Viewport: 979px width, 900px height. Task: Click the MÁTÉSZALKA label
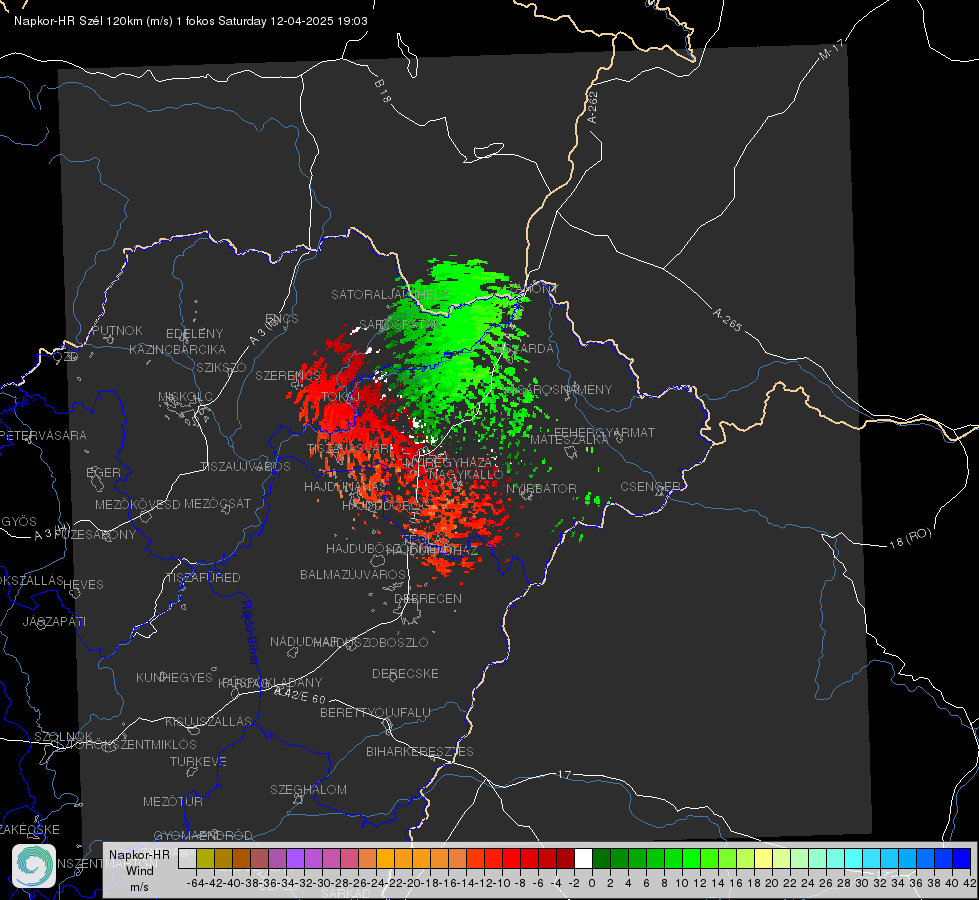569,440
